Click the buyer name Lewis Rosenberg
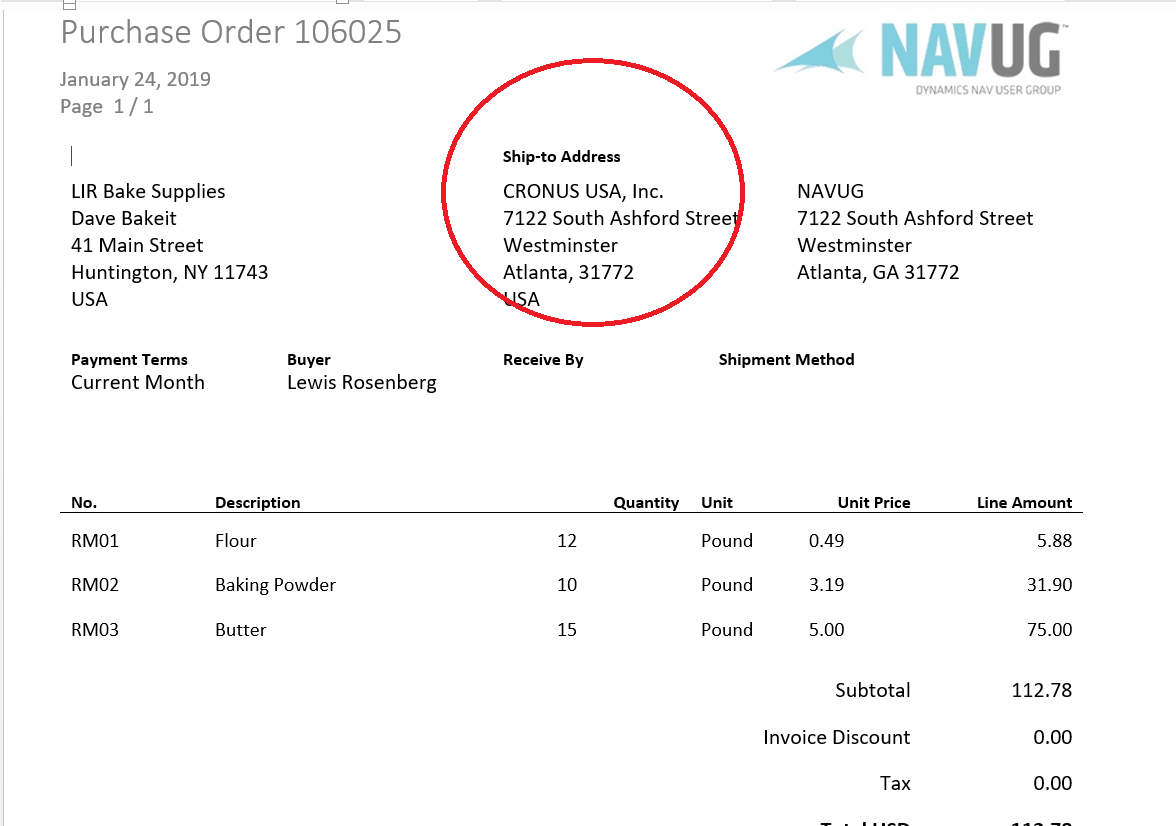This screenshot has width=1176, height=826. pos(361,383)
